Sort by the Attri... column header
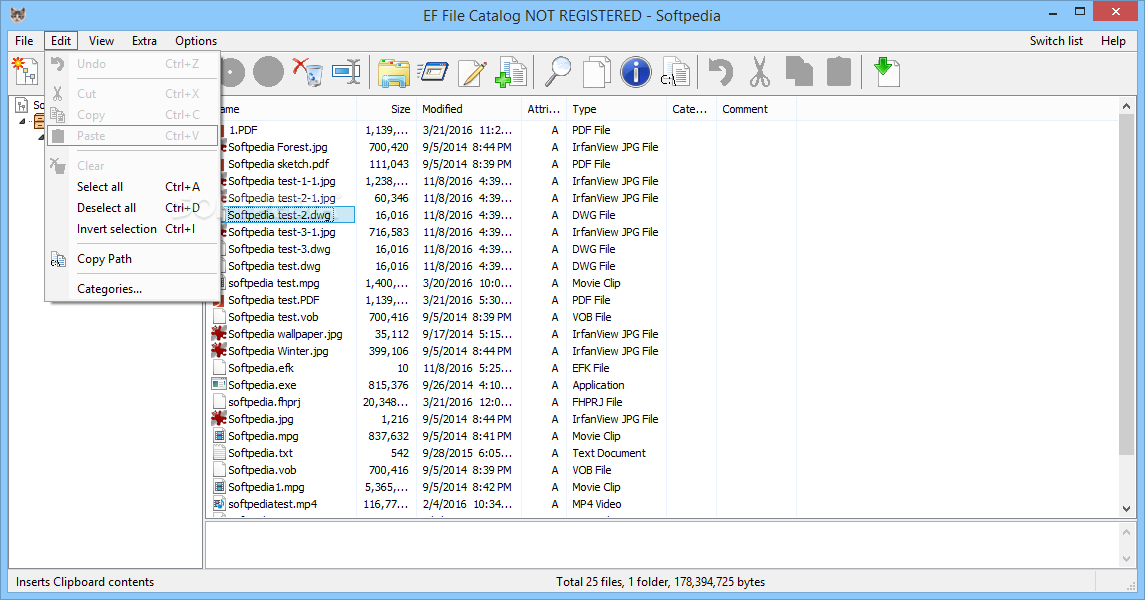Image resolution: width=1145 pixels, height=600 pixels. [544, 109]
